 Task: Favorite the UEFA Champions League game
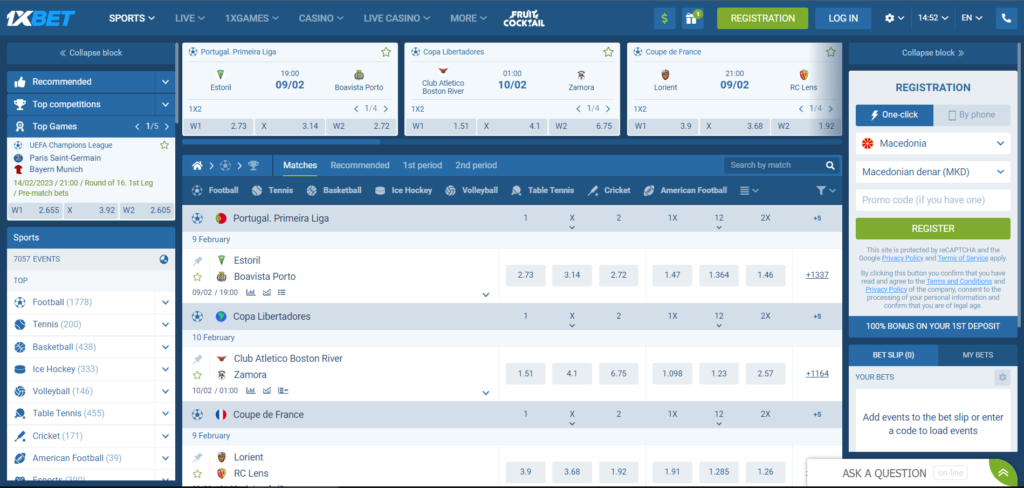click(165, 145)
